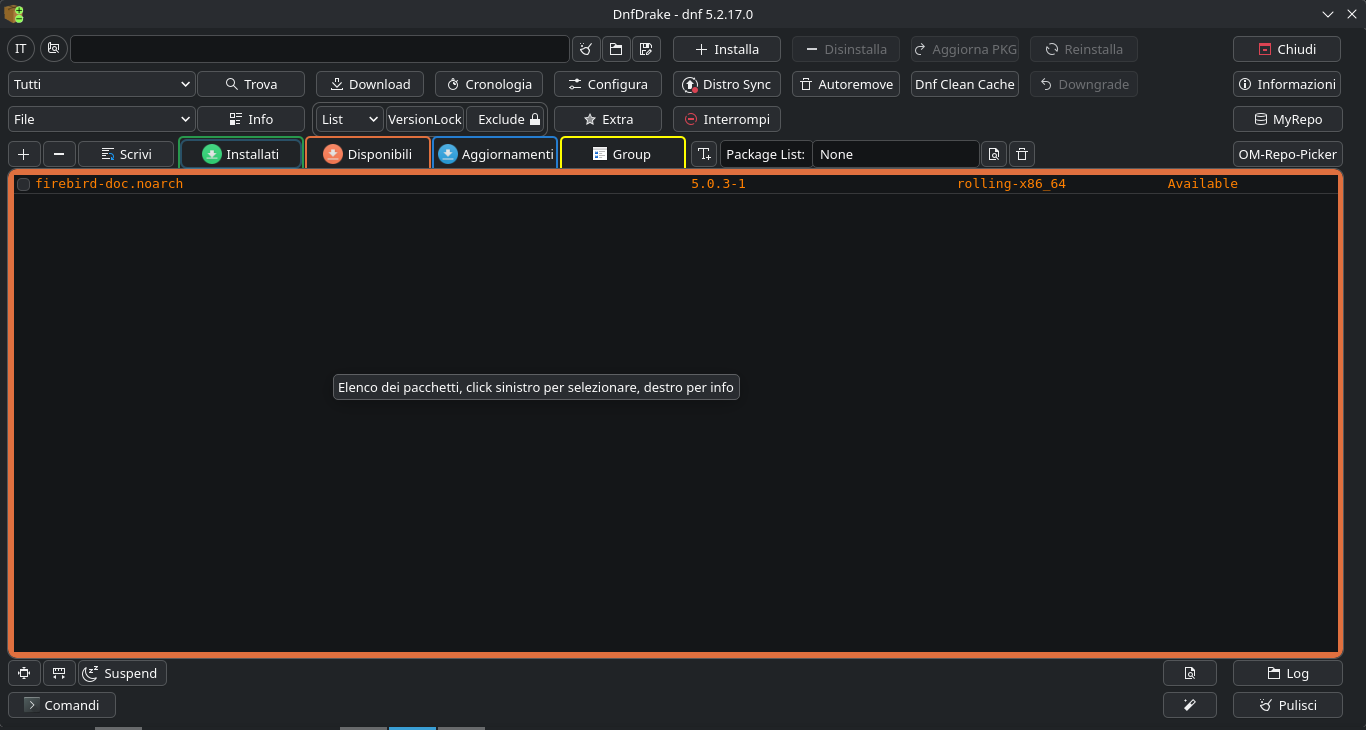This screenshot has width=1366, height=730.
Task: Select the Aggiornamenti tab
Action: click(x=495, y=154)
